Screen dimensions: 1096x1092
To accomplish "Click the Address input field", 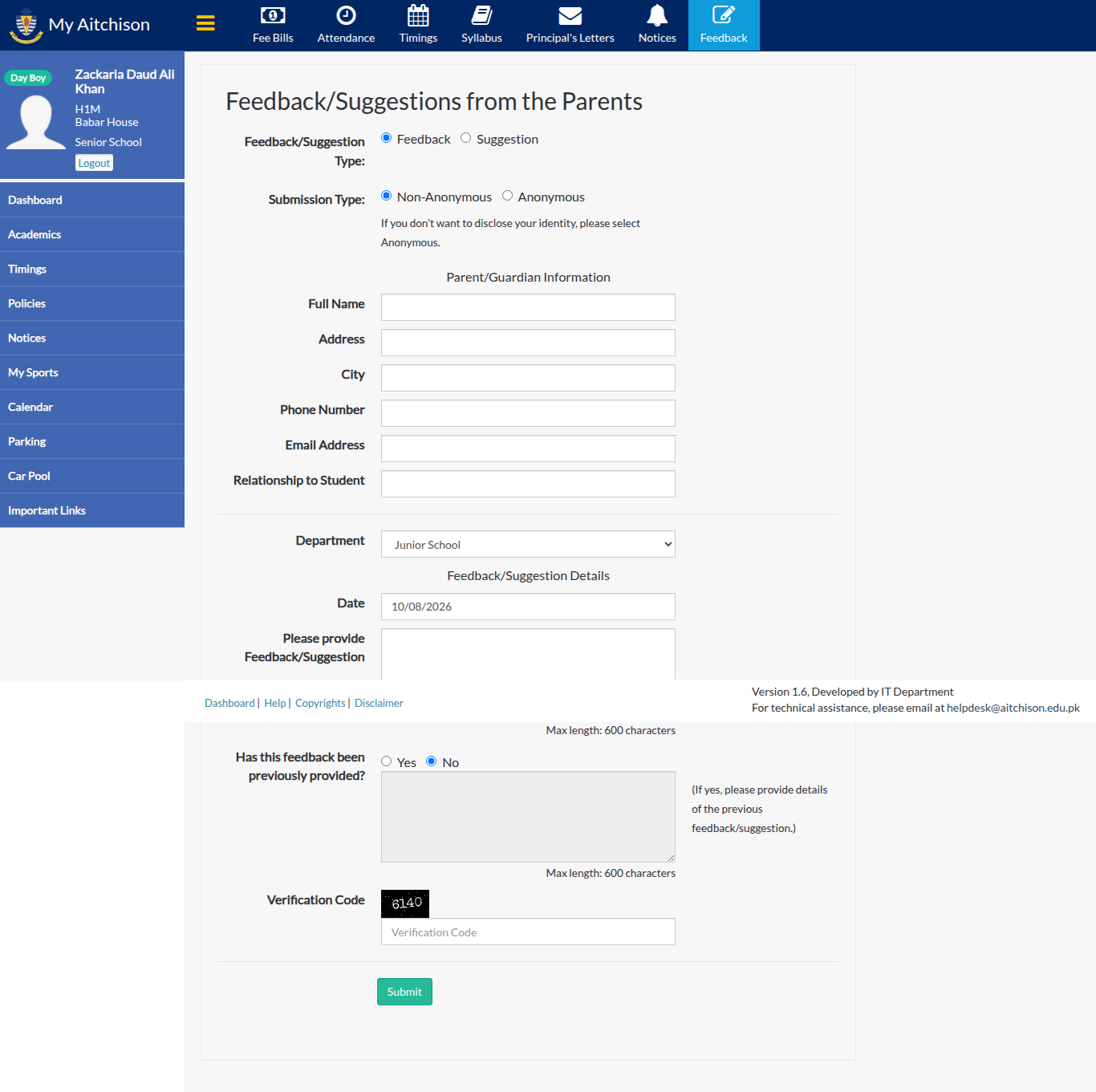I will pos(528,343).
